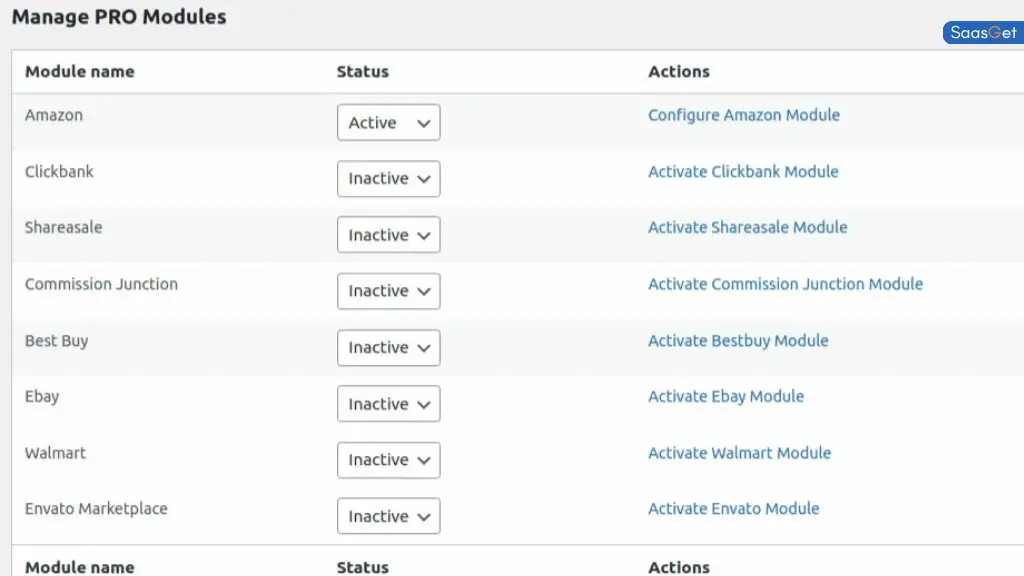
Task: Open the Ebay status dropdown
Action: click(389, 404)
